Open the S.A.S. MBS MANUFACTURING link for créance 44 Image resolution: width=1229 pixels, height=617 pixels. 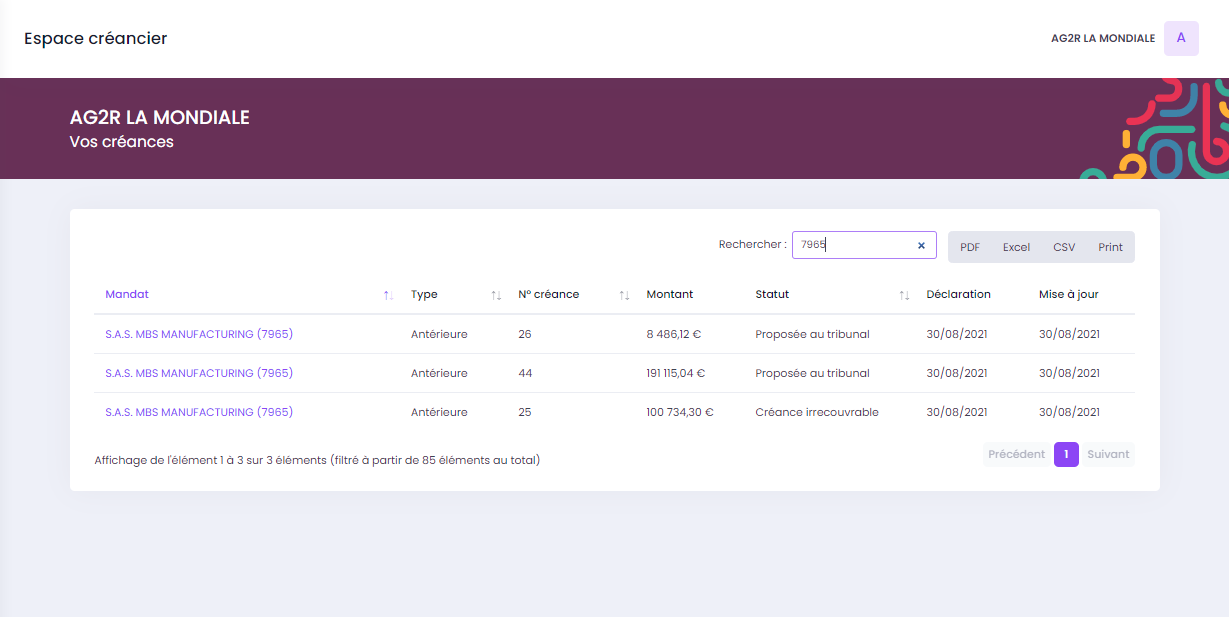click(199, 373)
